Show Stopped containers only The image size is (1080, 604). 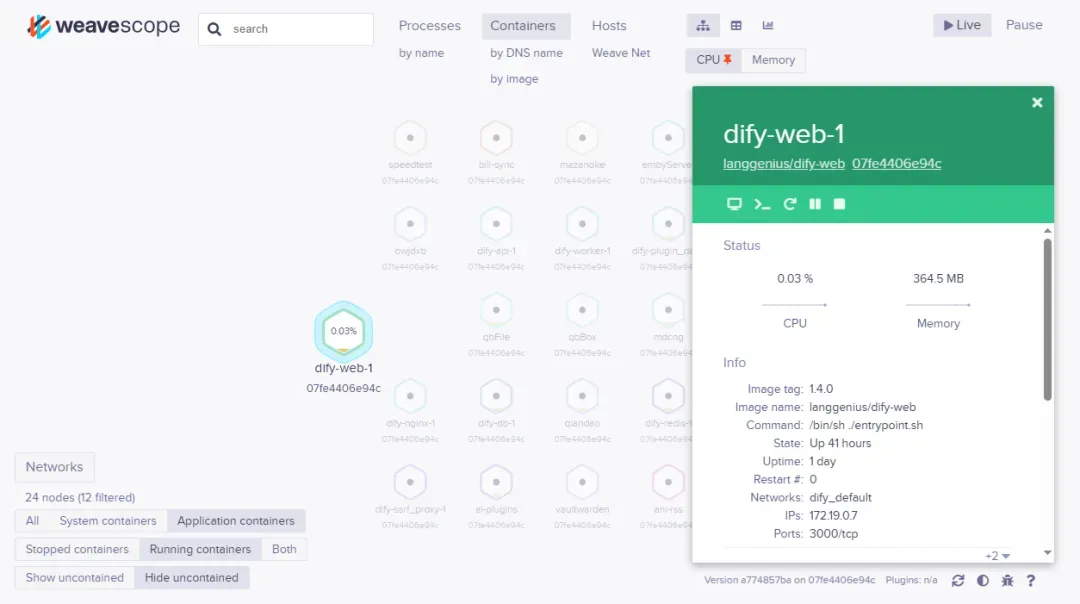tap(77, 549)
